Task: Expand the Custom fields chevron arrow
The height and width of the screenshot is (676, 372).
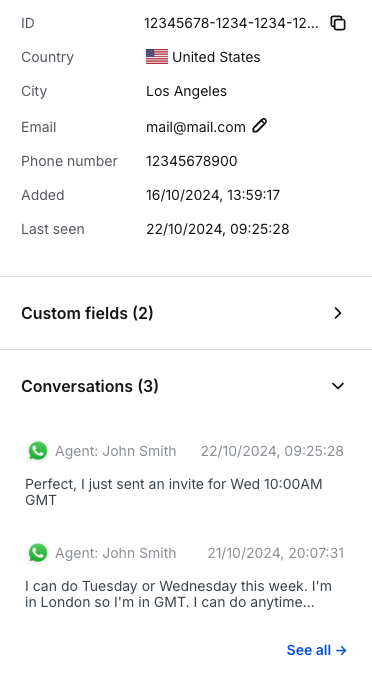Action: pyautogui.click(x=338, y=313)
